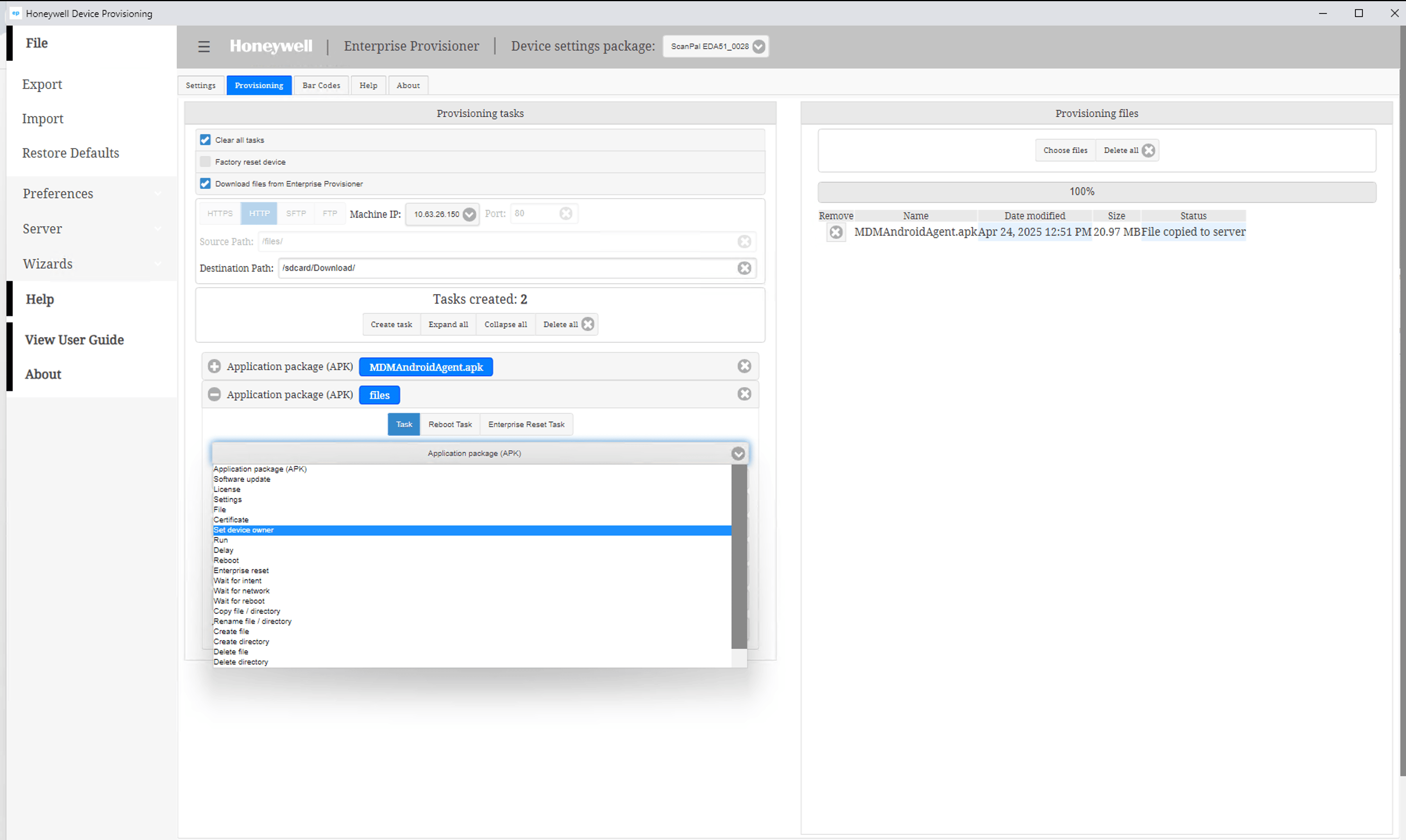Delete the MDMAndroidAgent.apk task

click(744, 366)
